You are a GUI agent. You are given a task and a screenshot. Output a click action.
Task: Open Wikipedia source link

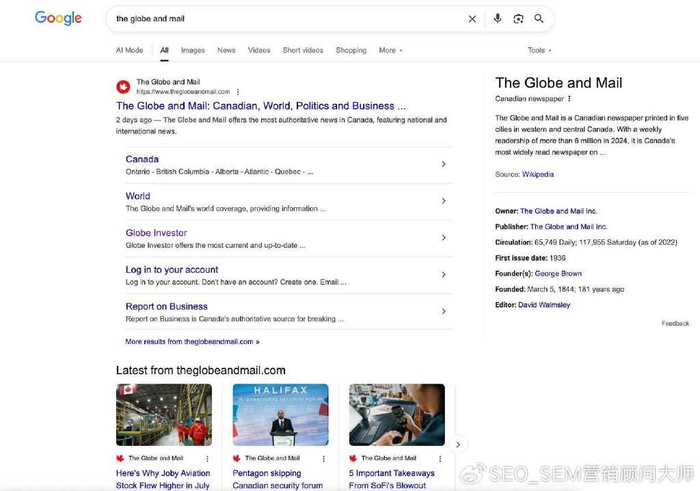coord(538,174)
